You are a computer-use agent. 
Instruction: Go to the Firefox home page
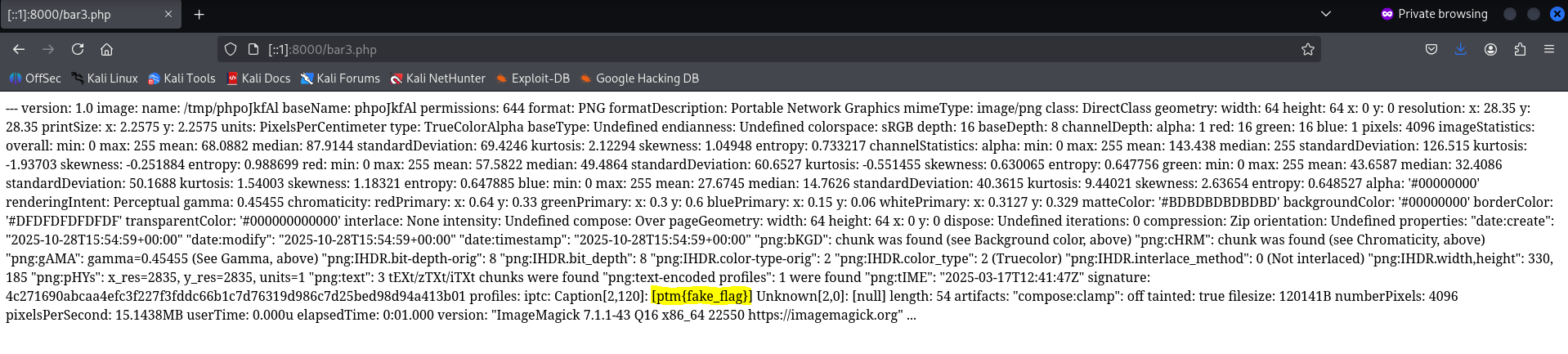pyautogui.click(x=106, y=49)
